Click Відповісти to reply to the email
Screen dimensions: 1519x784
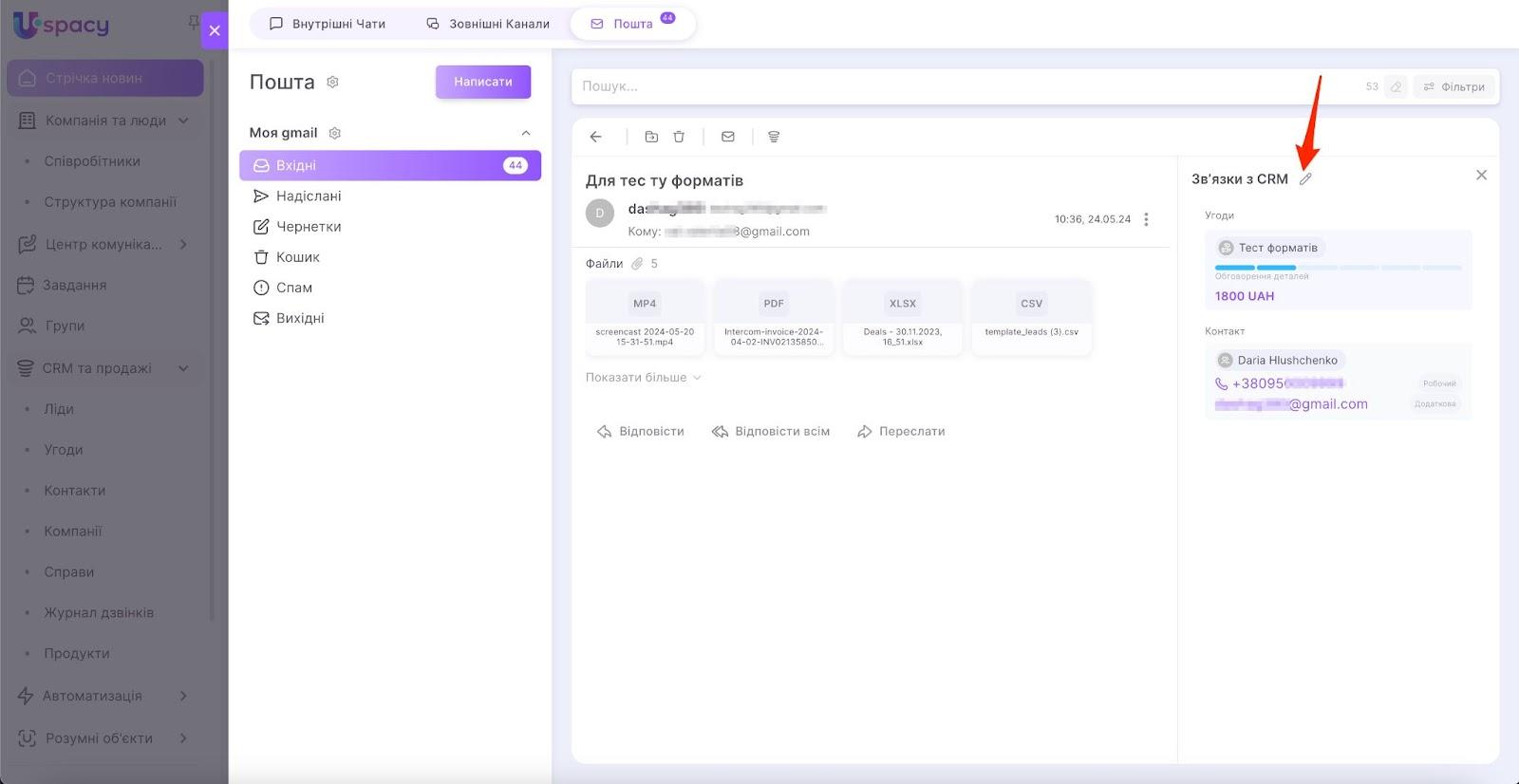[641, 431]
